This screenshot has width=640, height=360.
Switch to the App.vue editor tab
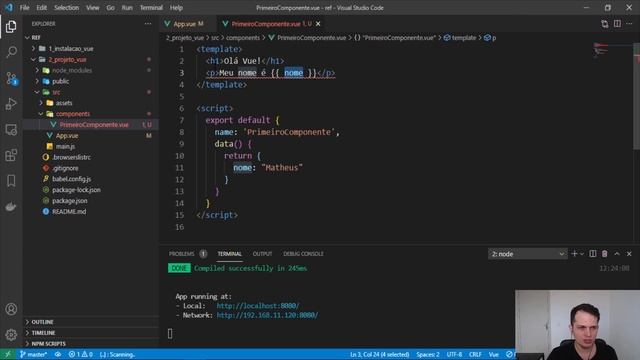pos(188,24)
